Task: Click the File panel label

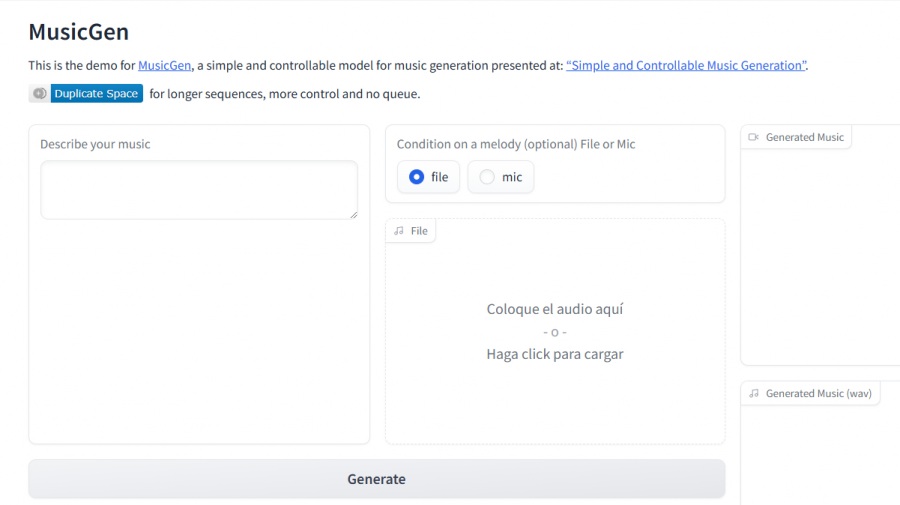Action: [x=419, y=231]
